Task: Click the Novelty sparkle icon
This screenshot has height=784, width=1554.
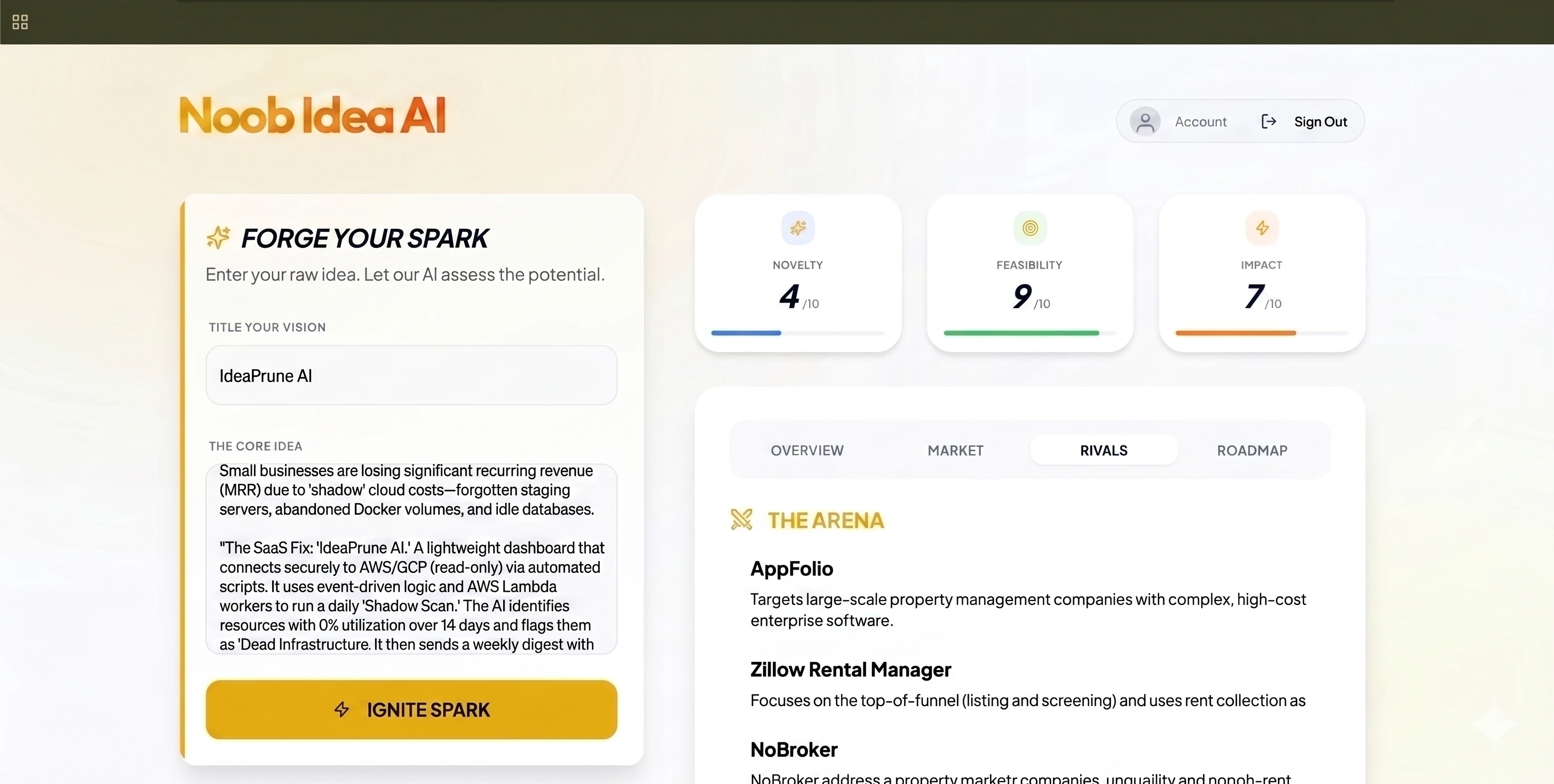Action: tap(798, 228)
